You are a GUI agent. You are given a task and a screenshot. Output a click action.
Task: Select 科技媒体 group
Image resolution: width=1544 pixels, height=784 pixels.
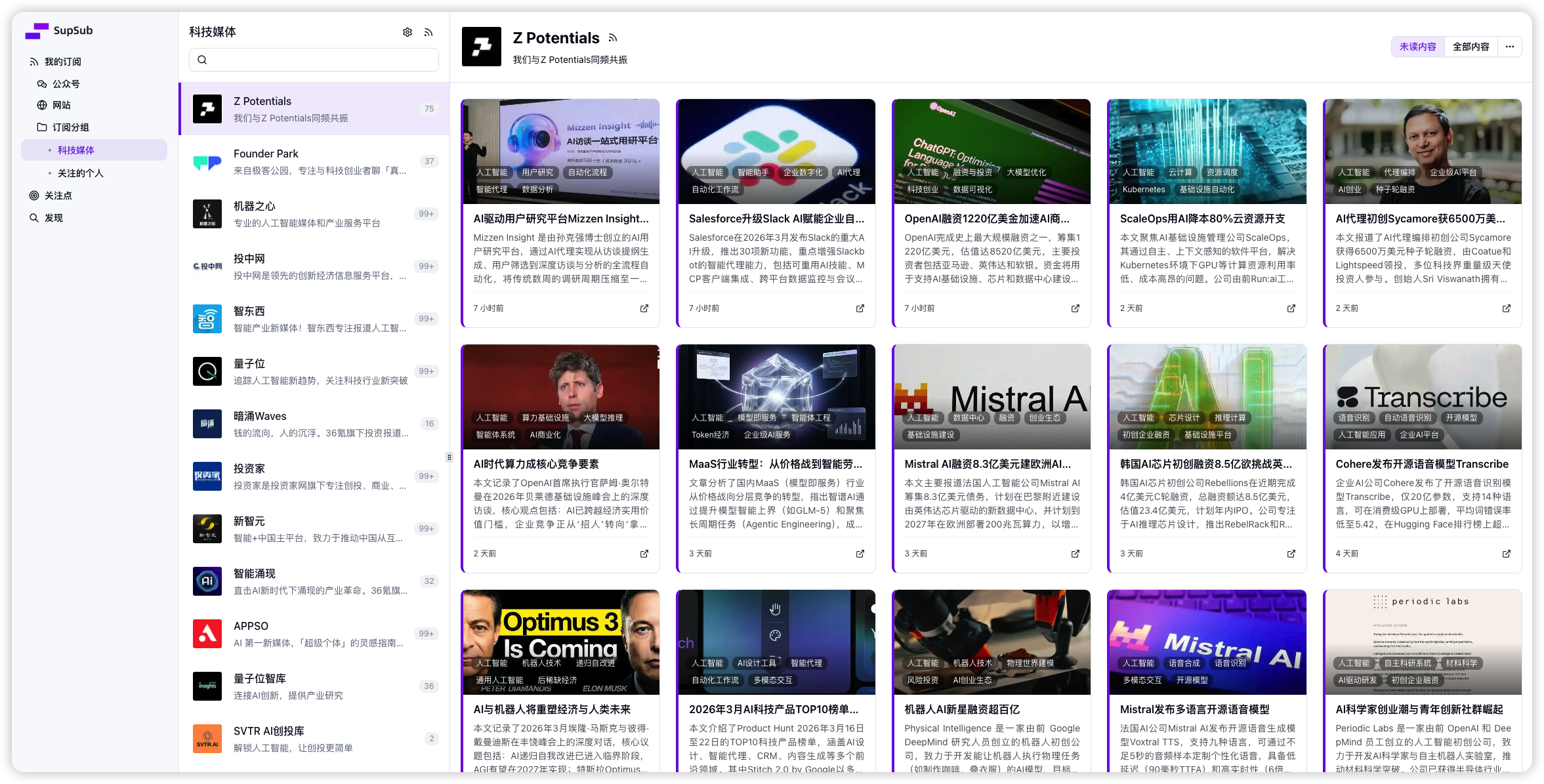(x=94, y=150)
